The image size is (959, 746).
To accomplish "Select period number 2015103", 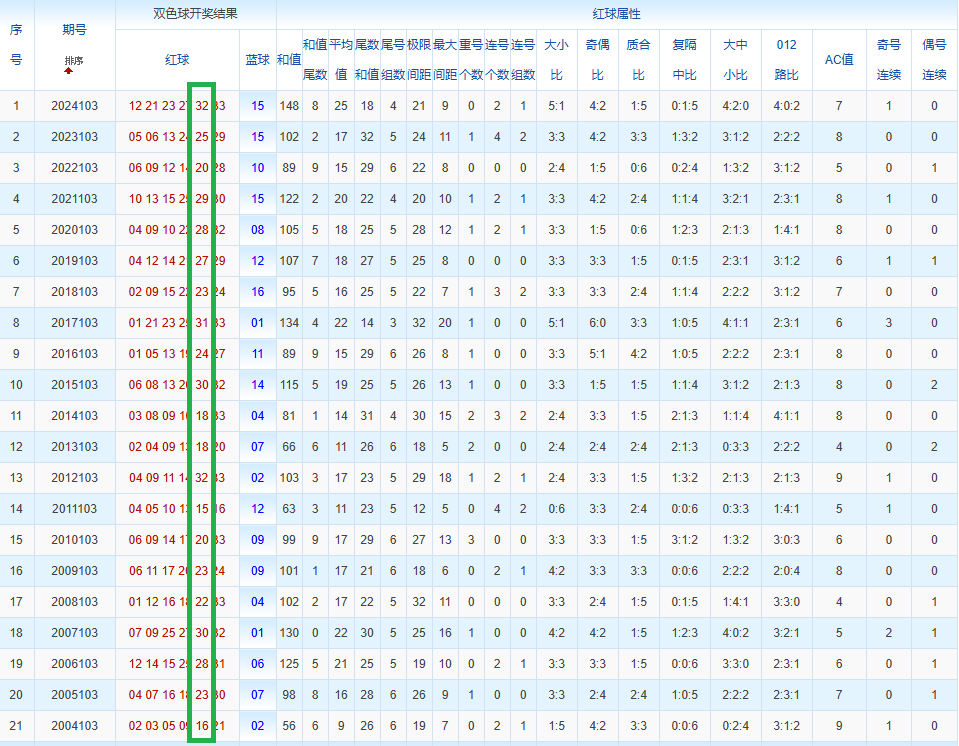I will click(x=75, y=385).
